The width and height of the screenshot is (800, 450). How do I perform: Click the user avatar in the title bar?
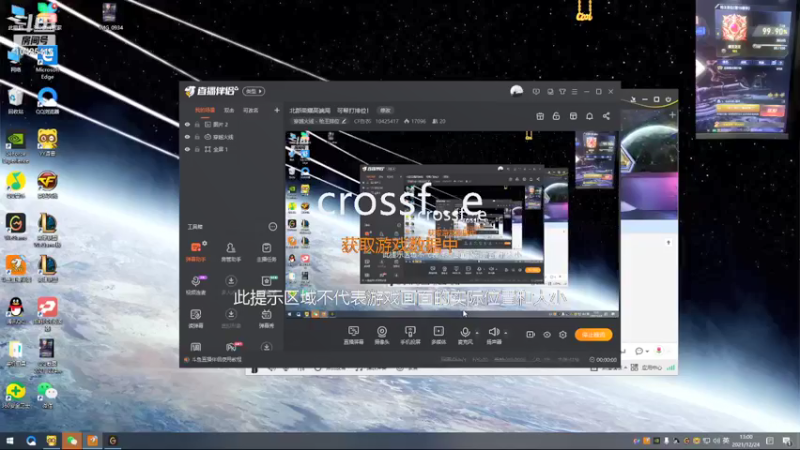(516, 91)
